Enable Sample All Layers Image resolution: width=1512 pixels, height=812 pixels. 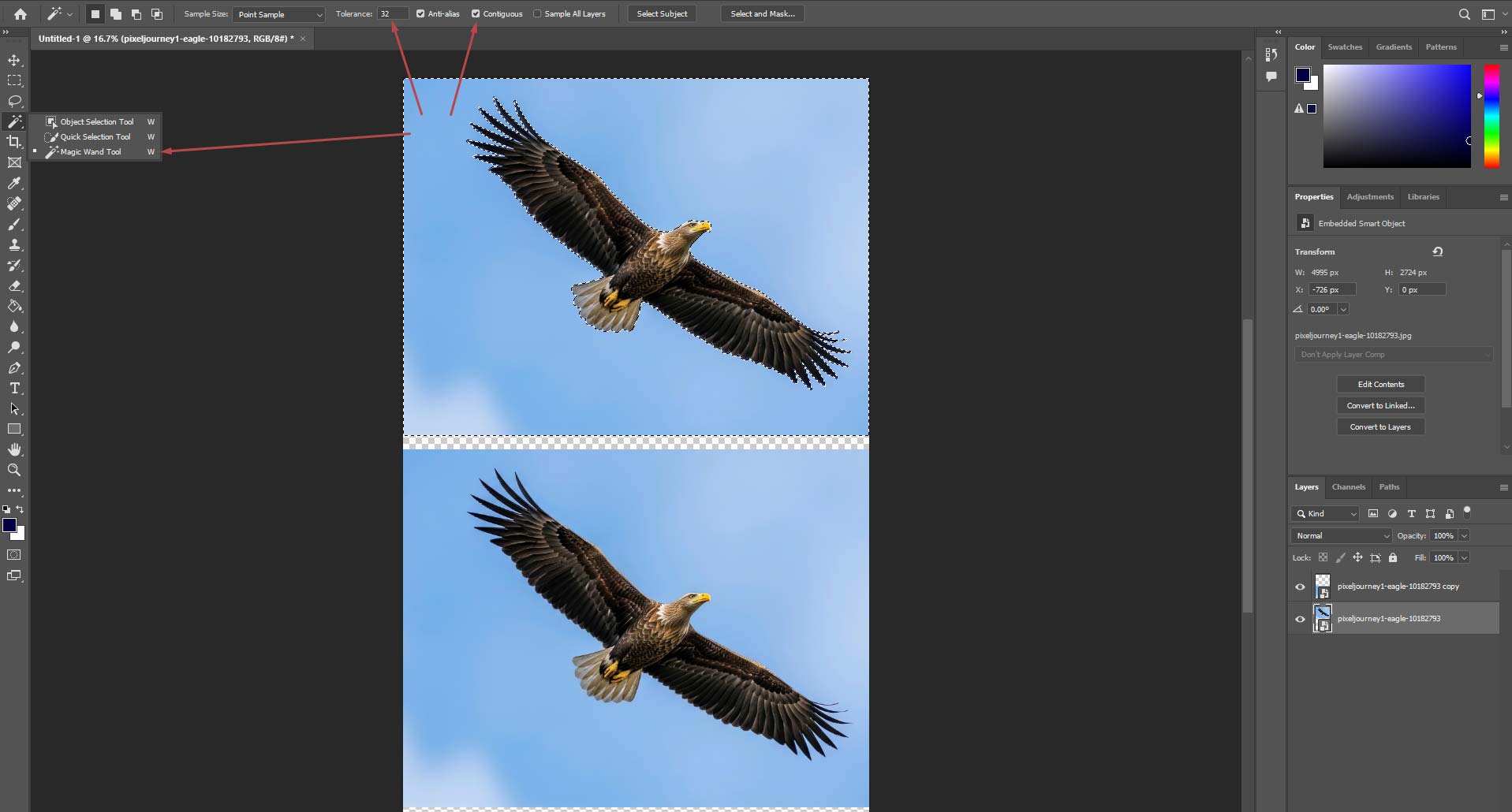point(537,13)
